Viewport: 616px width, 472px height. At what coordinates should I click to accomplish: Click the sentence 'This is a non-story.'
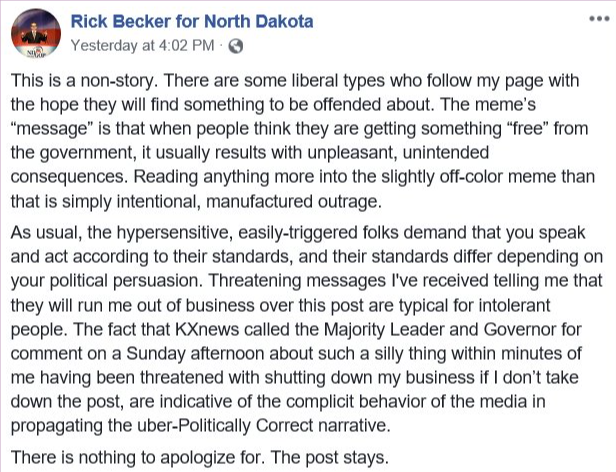(84, 81)
